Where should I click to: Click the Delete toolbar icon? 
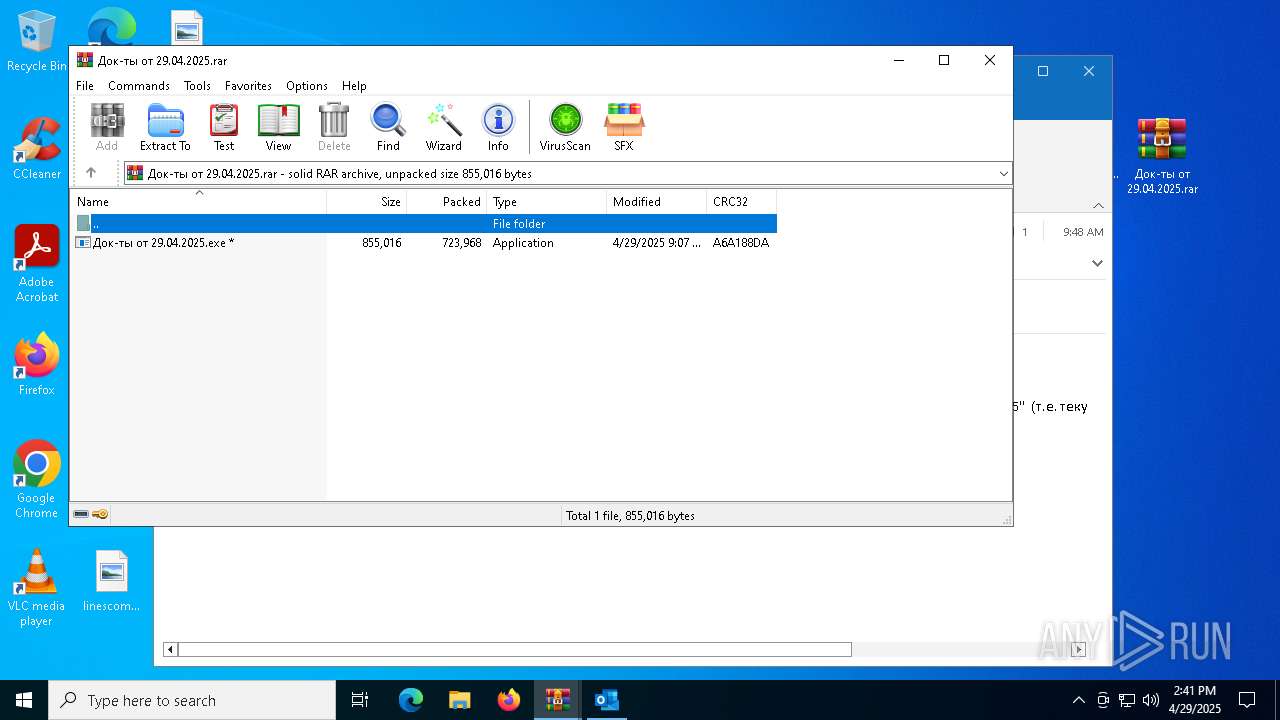point(334,127)
